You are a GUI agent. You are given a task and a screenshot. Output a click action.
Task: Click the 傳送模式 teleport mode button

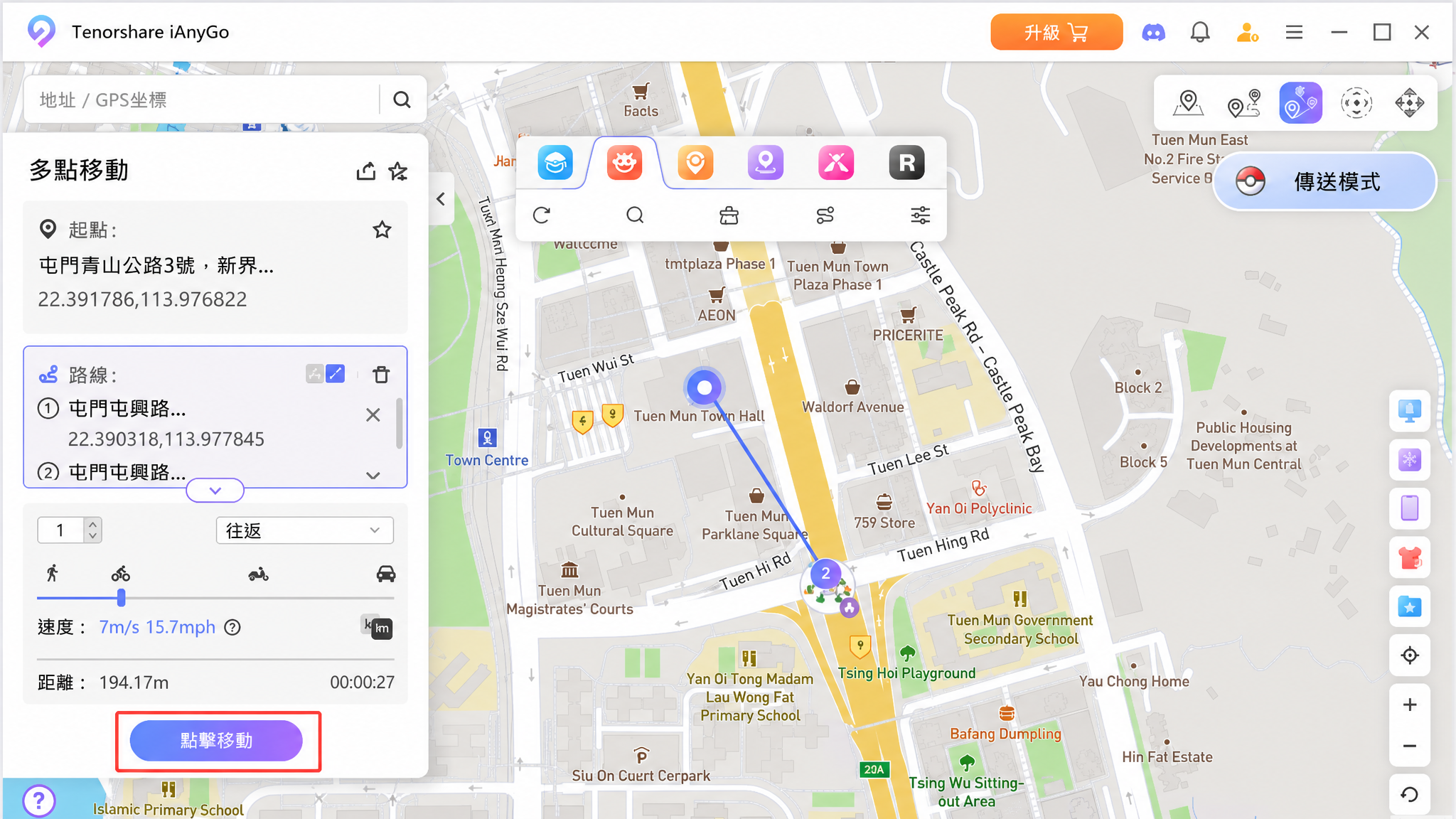1325,182
